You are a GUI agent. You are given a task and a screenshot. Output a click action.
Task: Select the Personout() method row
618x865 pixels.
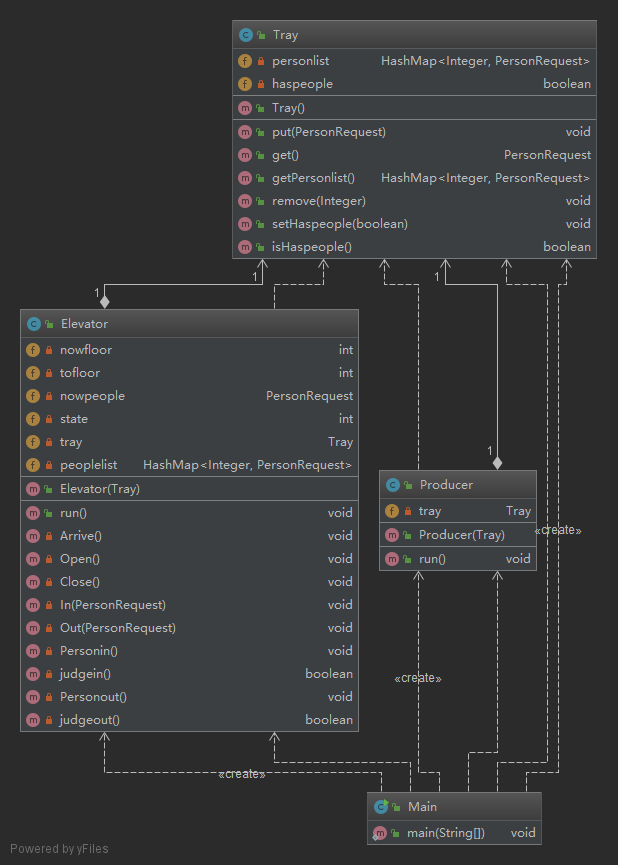(189, 697)
